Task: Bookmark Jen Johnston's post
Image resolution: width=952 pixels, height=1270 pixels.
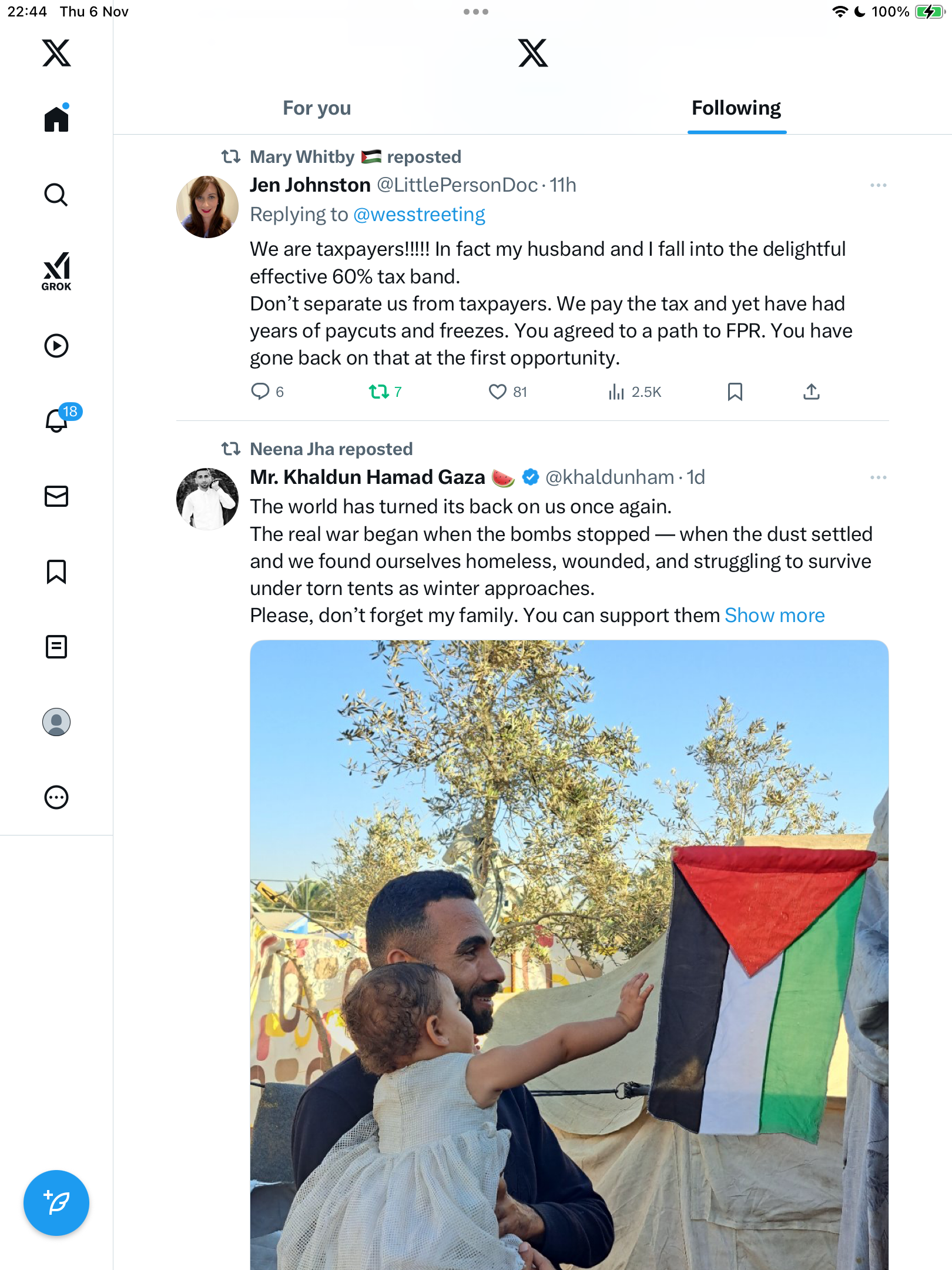Action: click(735, 392)
